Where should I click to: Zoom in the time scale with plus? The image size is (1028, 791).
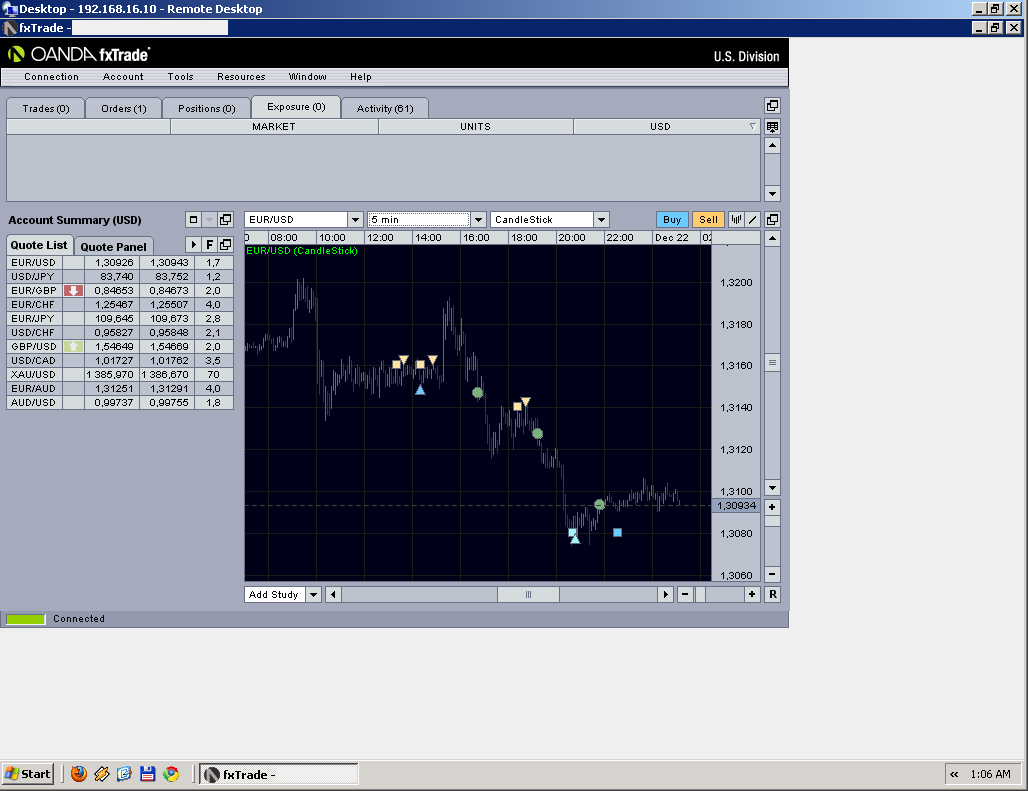(x=752, y=594)
